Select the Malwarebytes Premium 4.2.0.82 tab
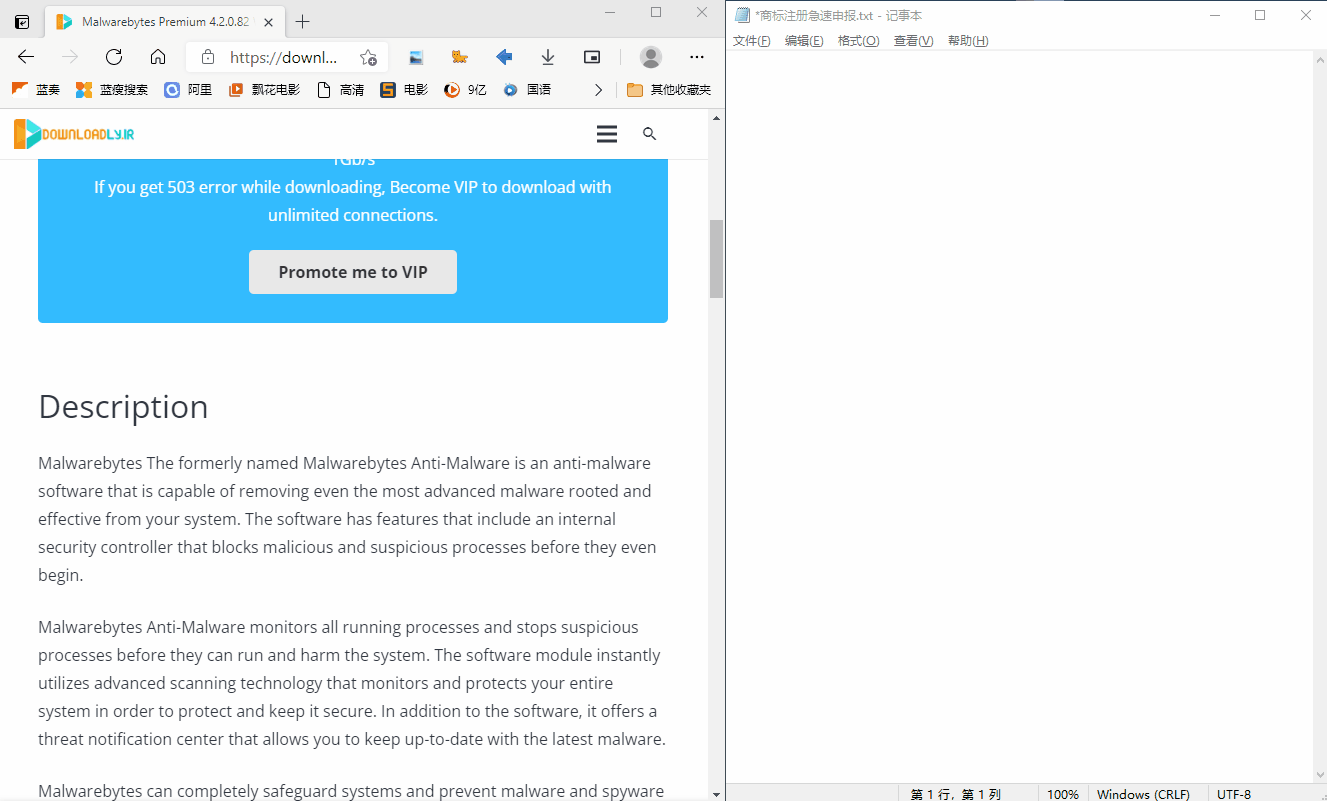 165,21
